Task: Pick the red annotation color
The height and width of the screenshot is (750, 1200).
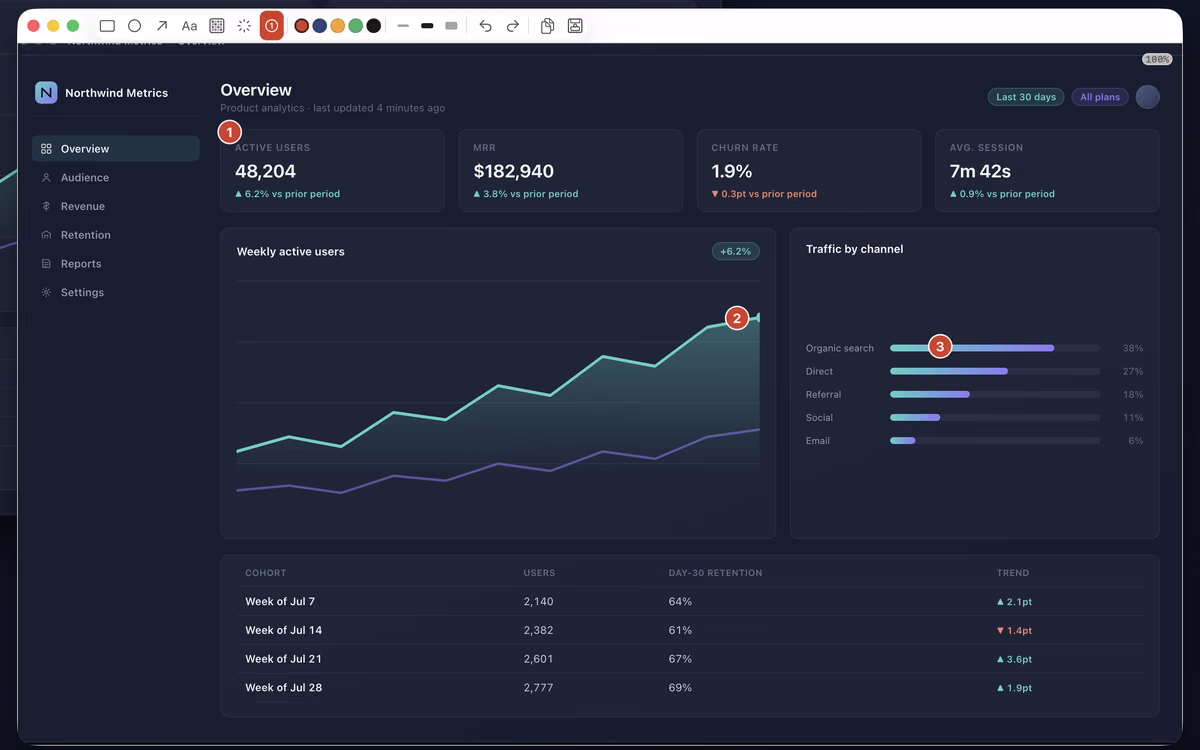Action: pos(302,26)
